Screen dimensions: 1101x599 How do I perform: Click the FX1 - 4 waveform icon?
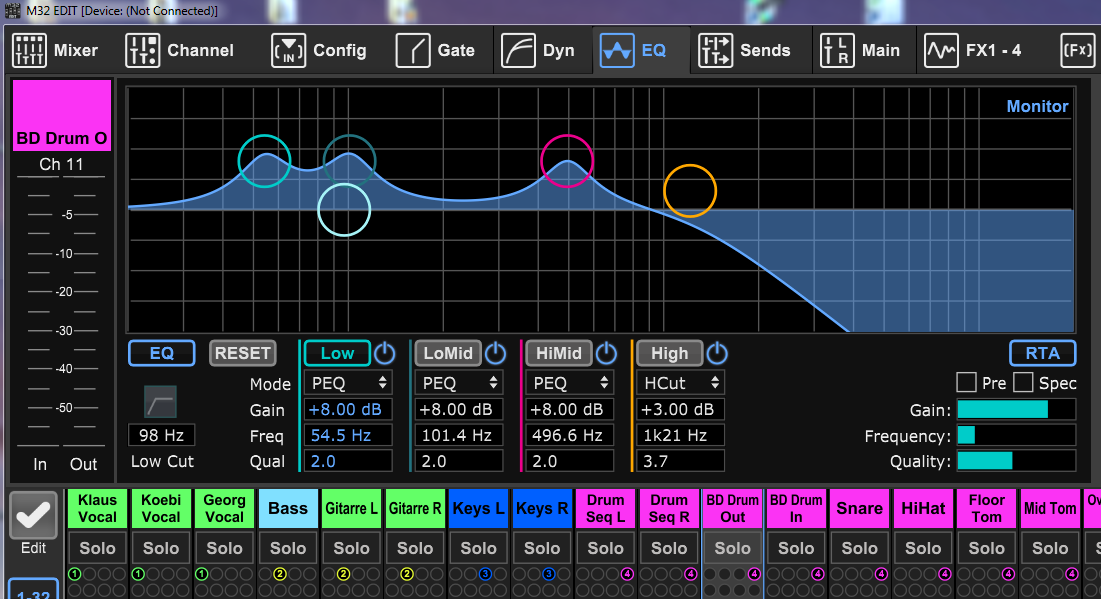(941, 51)
